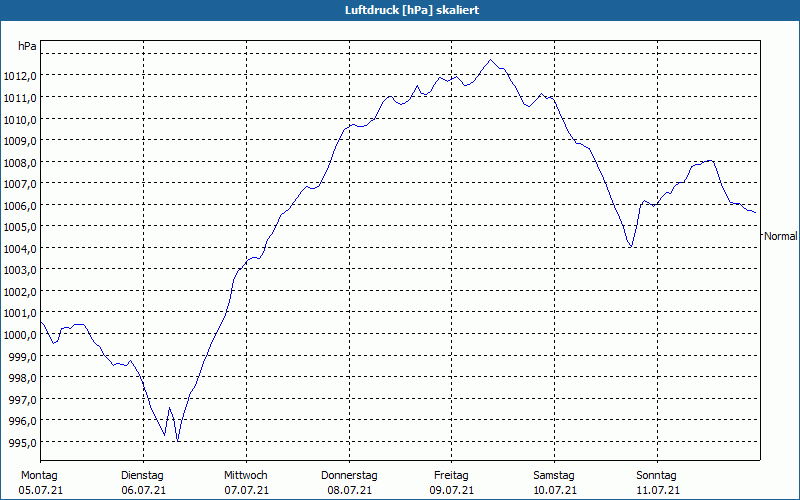Click the 996,0 axis value
Screen dimensions: 800x500
tap(22, 421)
